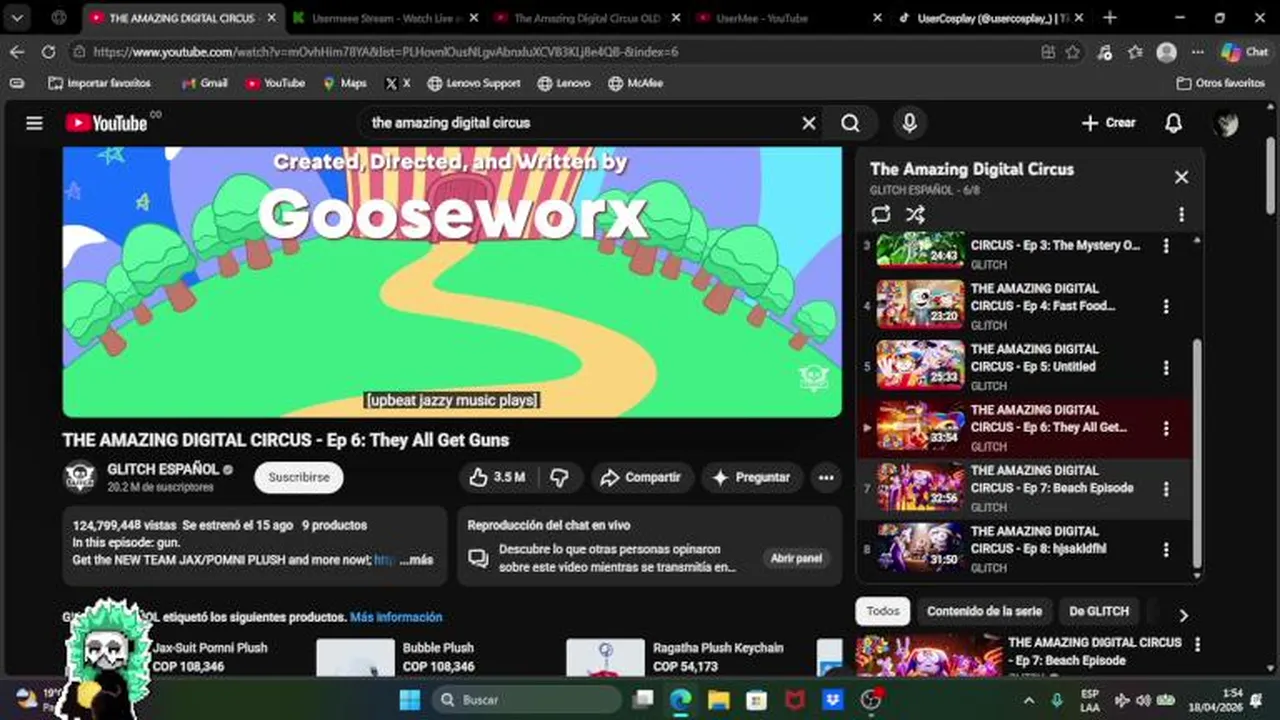Open Microsoft Store from taskbar
This screenshot has height=720, width=1280.
point(756,699)
